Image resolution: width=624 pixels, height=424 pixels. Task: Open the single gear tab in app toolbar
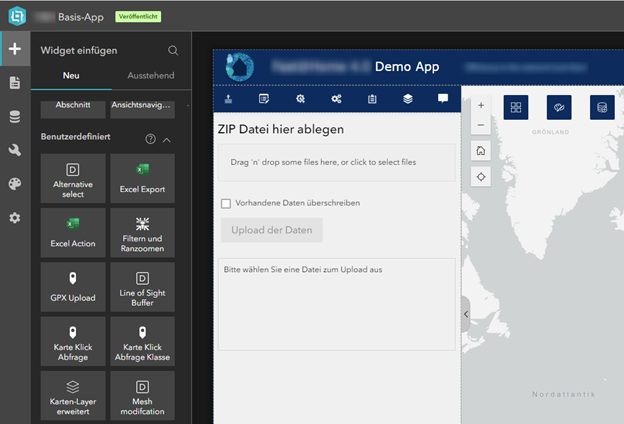pos(300,99)
